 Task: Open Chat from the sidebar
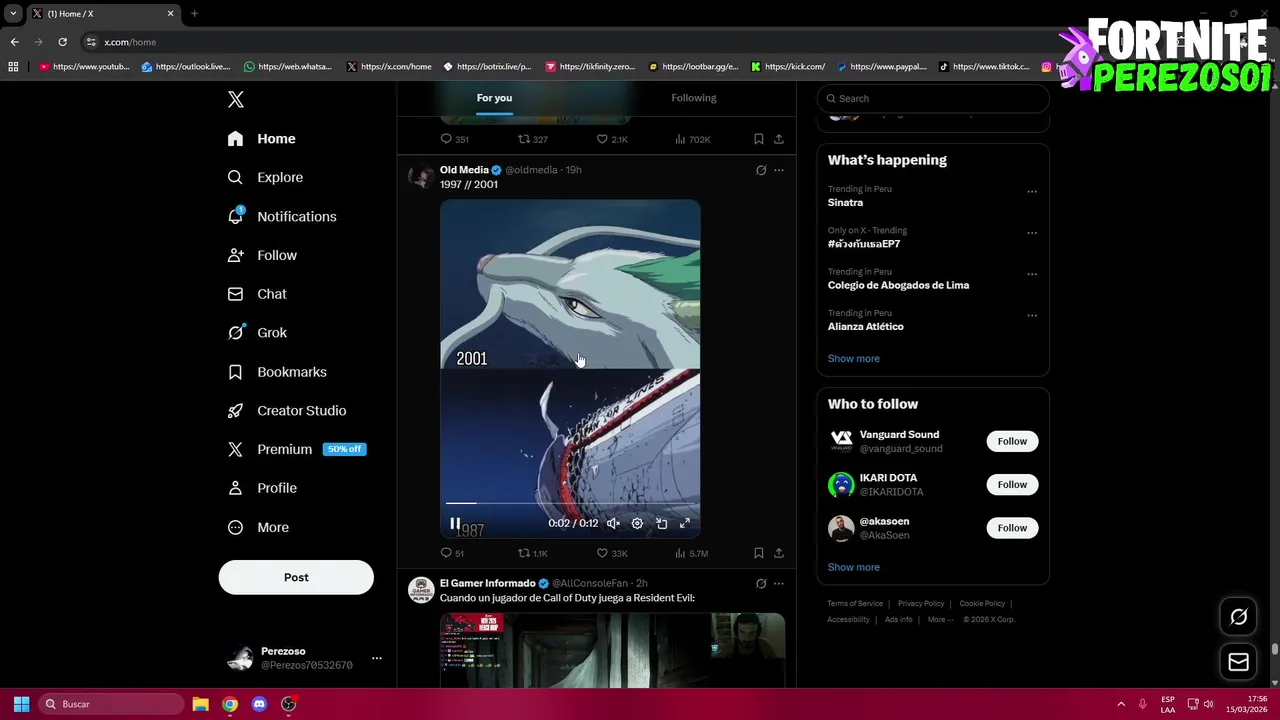point(257,294)
